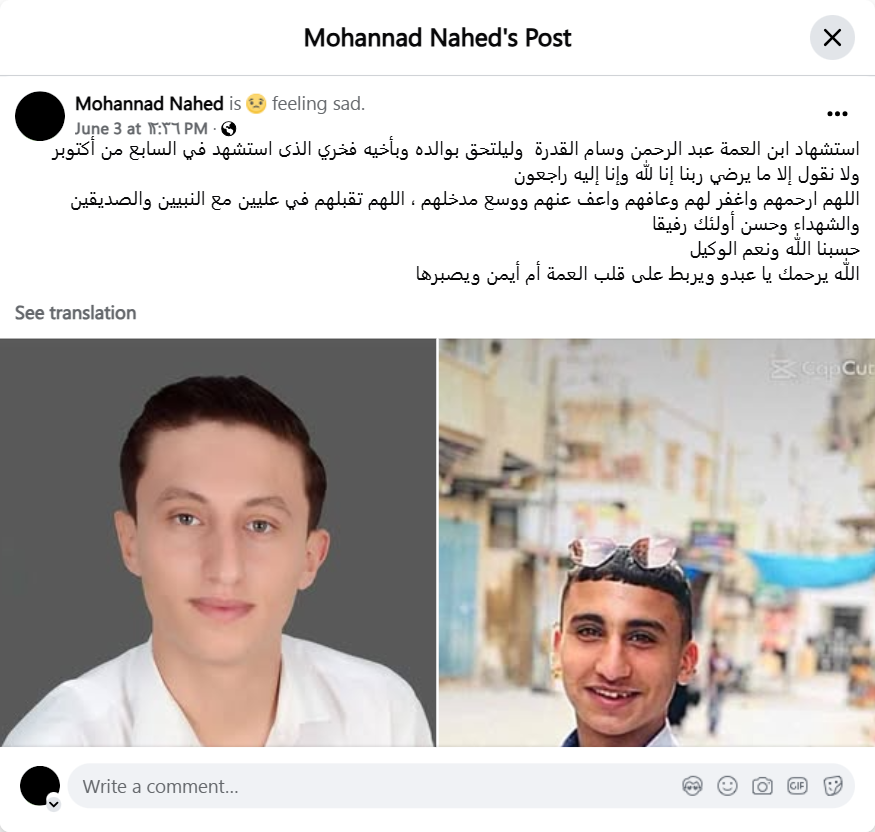Open the right street photo with CapCut watermark
875x832 pixels.
(x=657, y=542)
